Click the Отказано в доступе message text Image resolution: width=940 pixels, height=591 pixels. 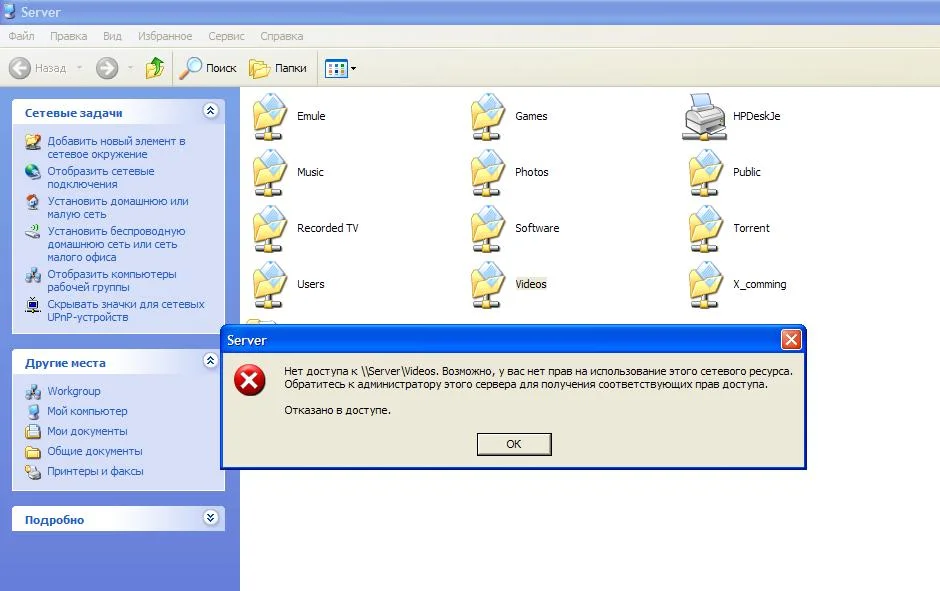tap(337, 410)
